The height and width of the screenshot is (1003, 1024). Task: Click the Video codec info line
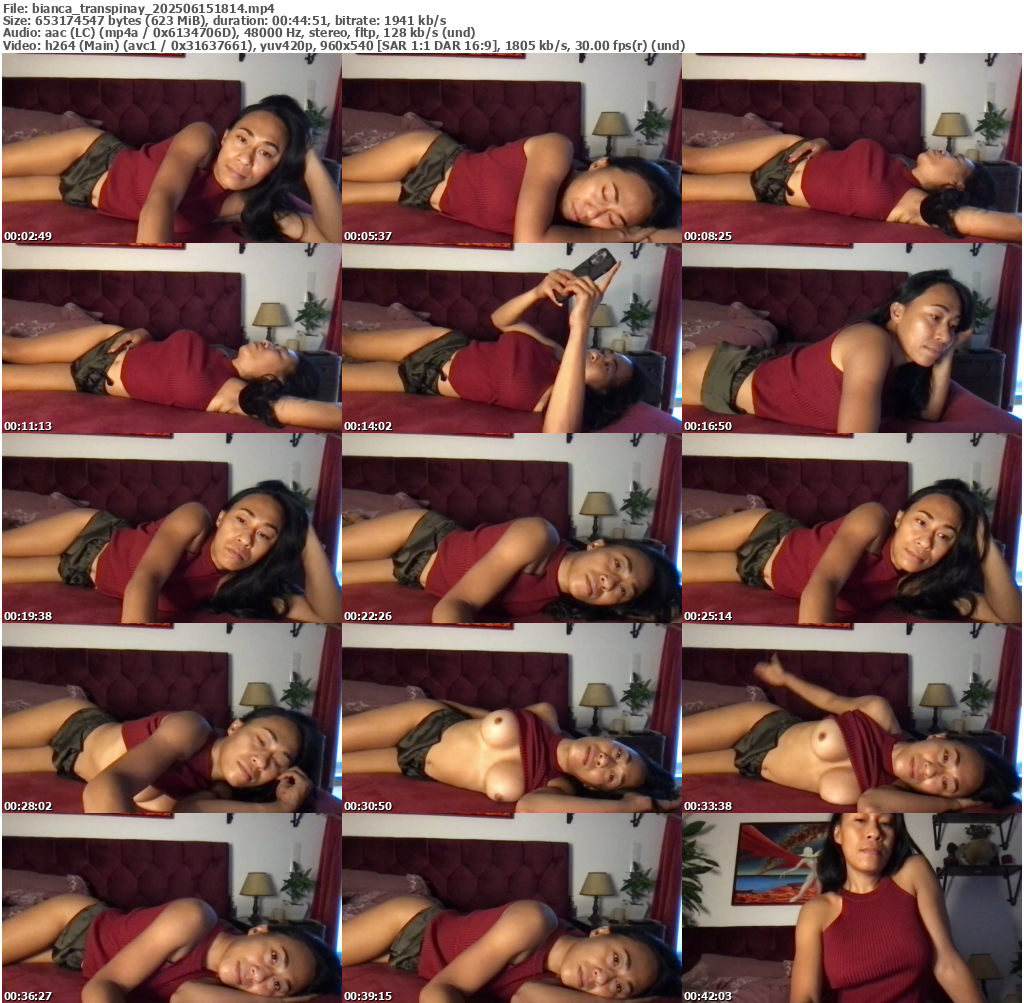coord(343,46)
